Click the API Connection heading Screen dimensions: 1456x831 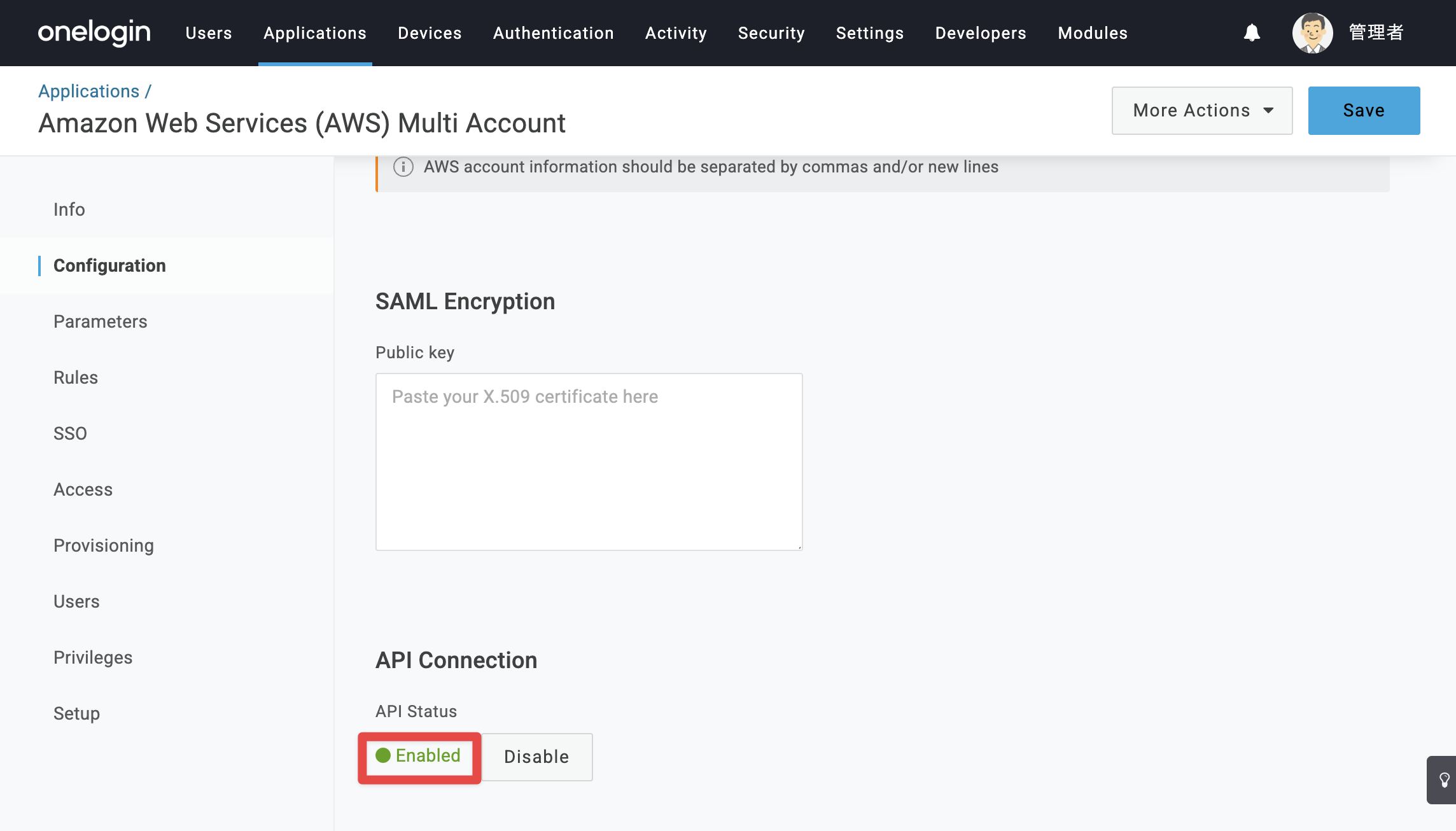456,660
